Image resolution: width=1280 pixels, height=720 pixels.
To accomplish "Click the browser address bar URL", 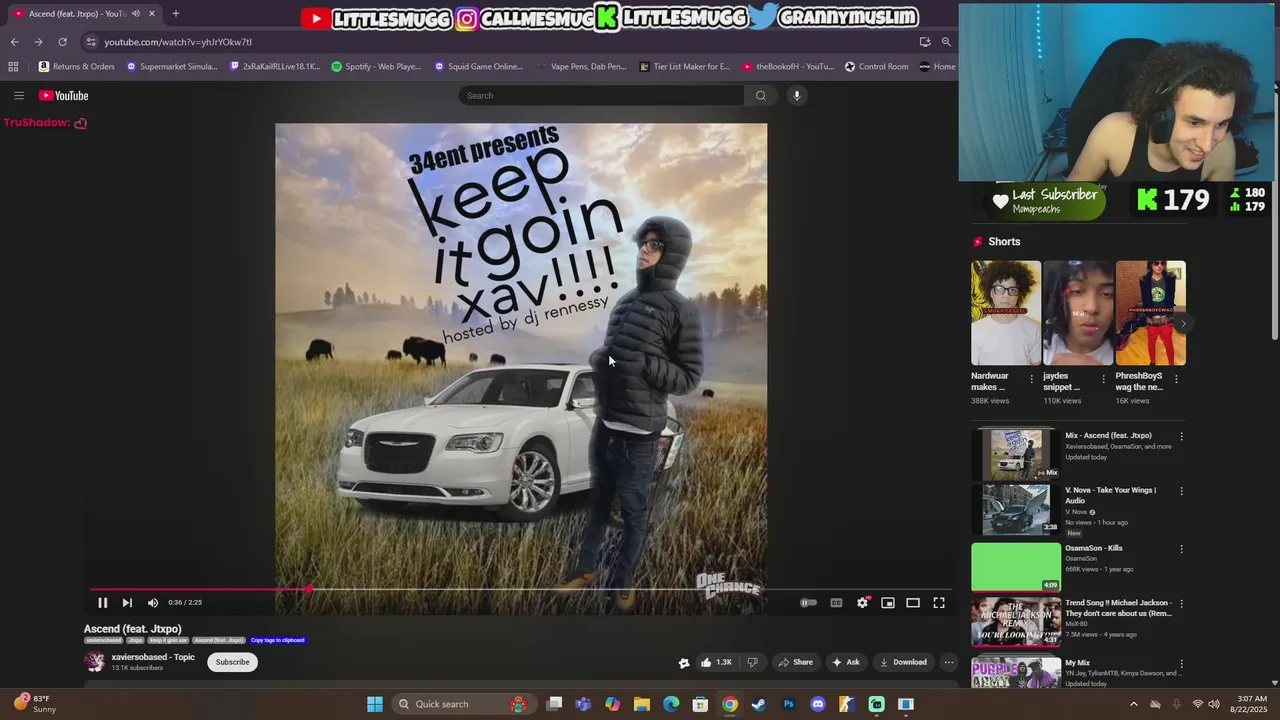I will coord(178,42).
